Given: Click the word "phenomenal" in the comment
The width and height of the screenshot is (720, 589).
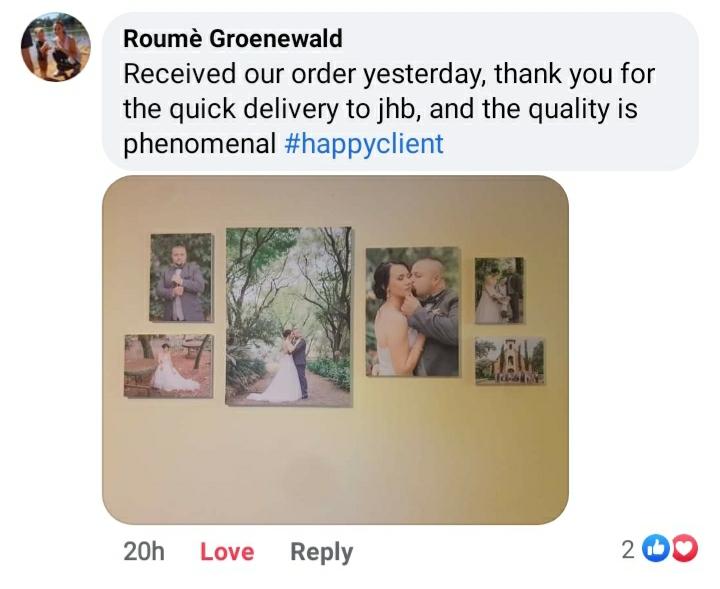Looking at the screenshot, I should coord(199,144).
